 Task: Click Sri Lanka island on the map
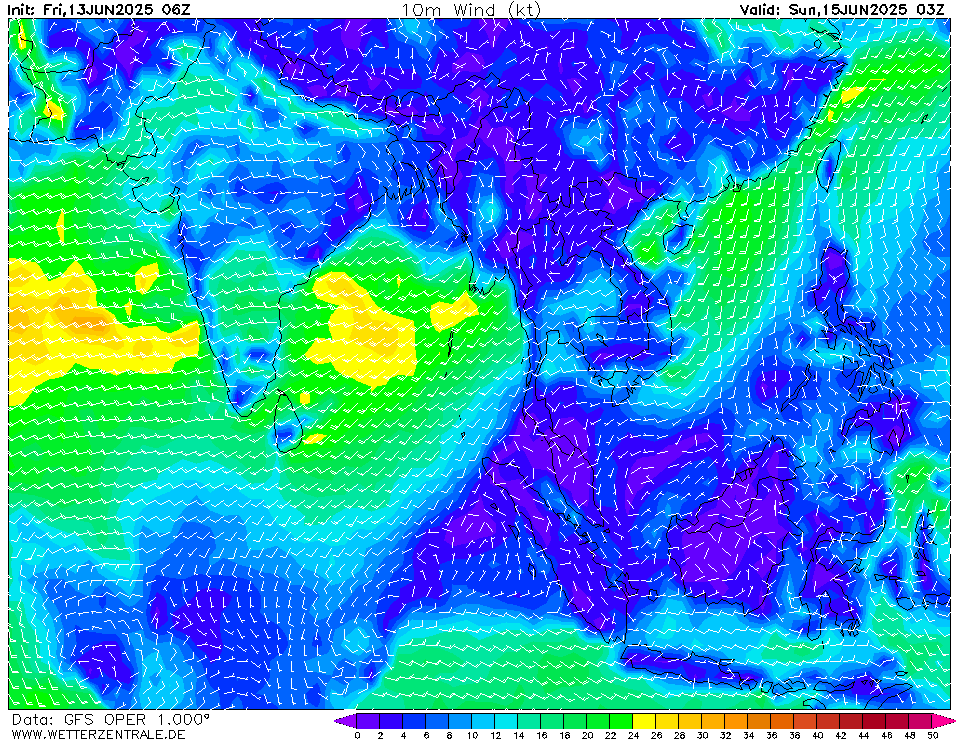pyautogui.click(x=287, y=422)
